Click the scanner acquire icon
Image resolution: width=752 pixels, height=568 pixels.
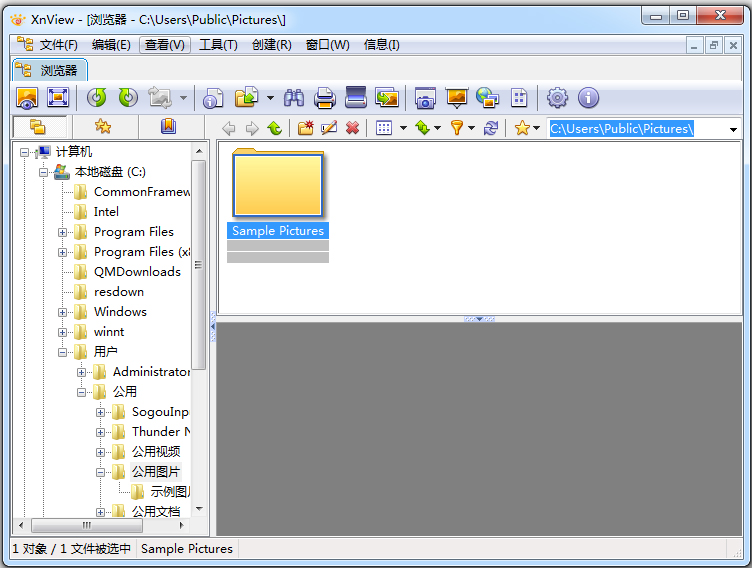pyautogui.click(x=356, y=98)
